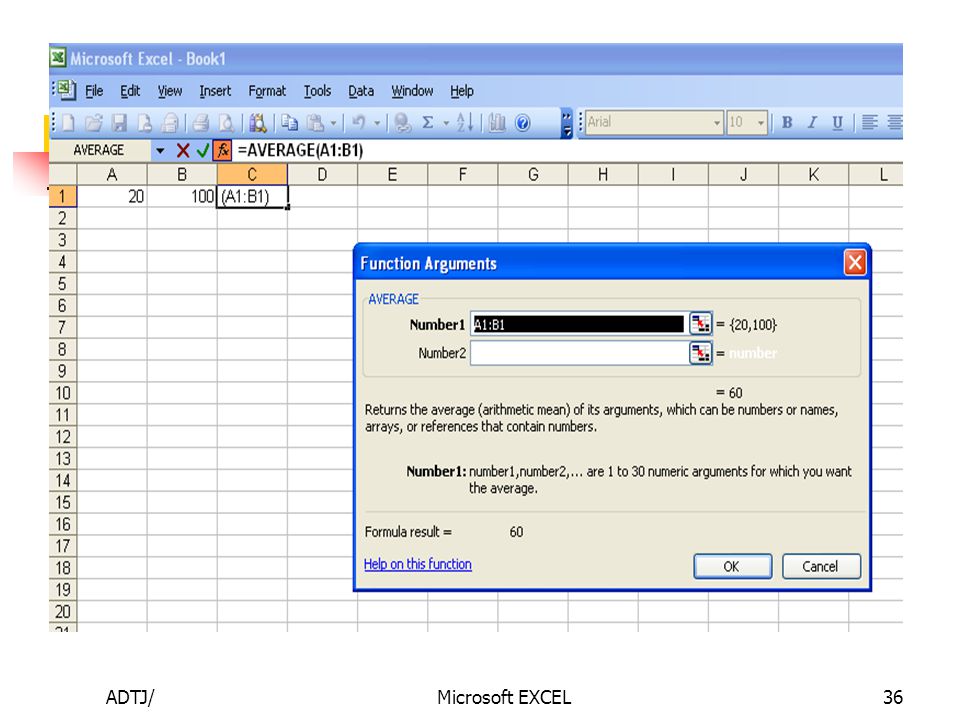Open the font size 10 dropdown
Screen dimensions: 960x720
760,123
